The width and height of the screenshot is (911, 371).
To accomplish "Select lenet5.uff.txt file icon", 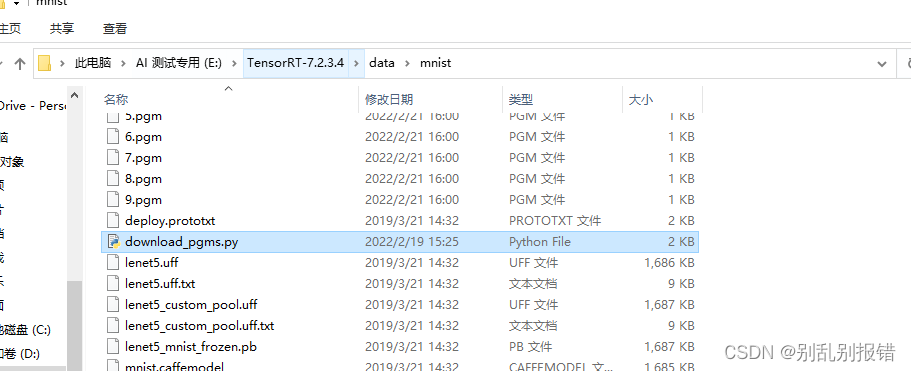I will pos(113,283).
